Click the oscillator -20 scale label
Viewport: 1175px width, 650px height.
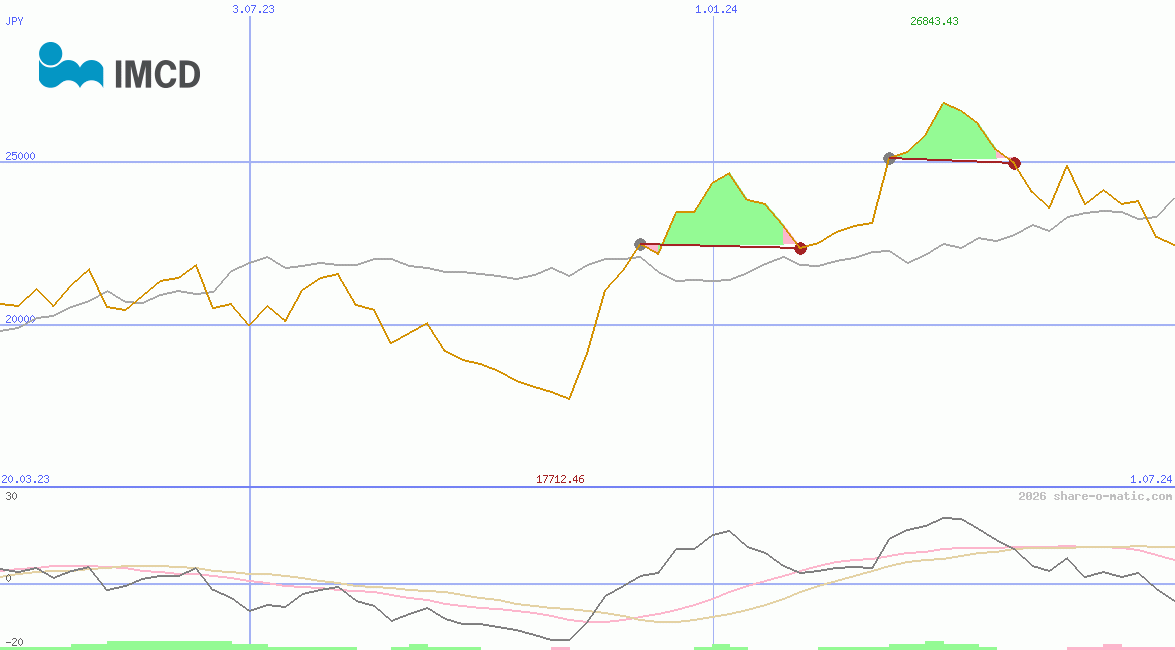(12, 642)
